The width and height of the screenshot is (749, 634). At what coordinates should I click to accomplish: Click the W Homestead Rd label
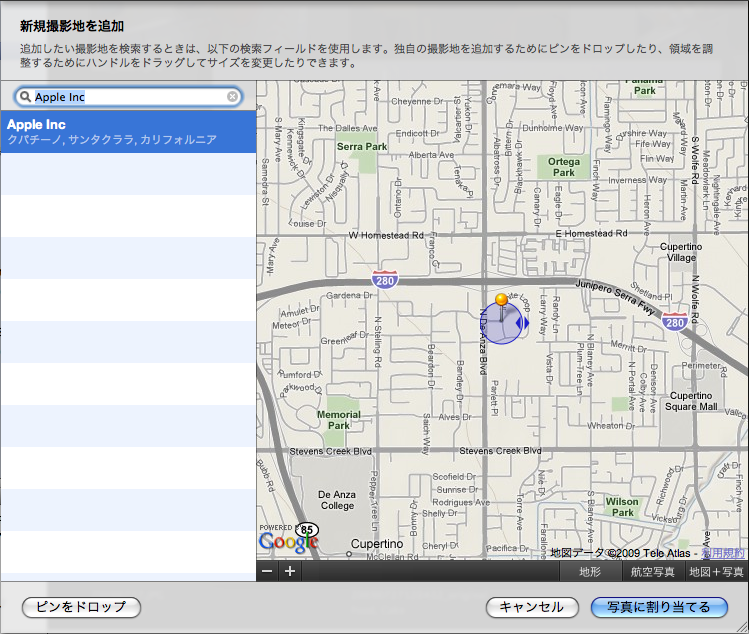[386, 235]
